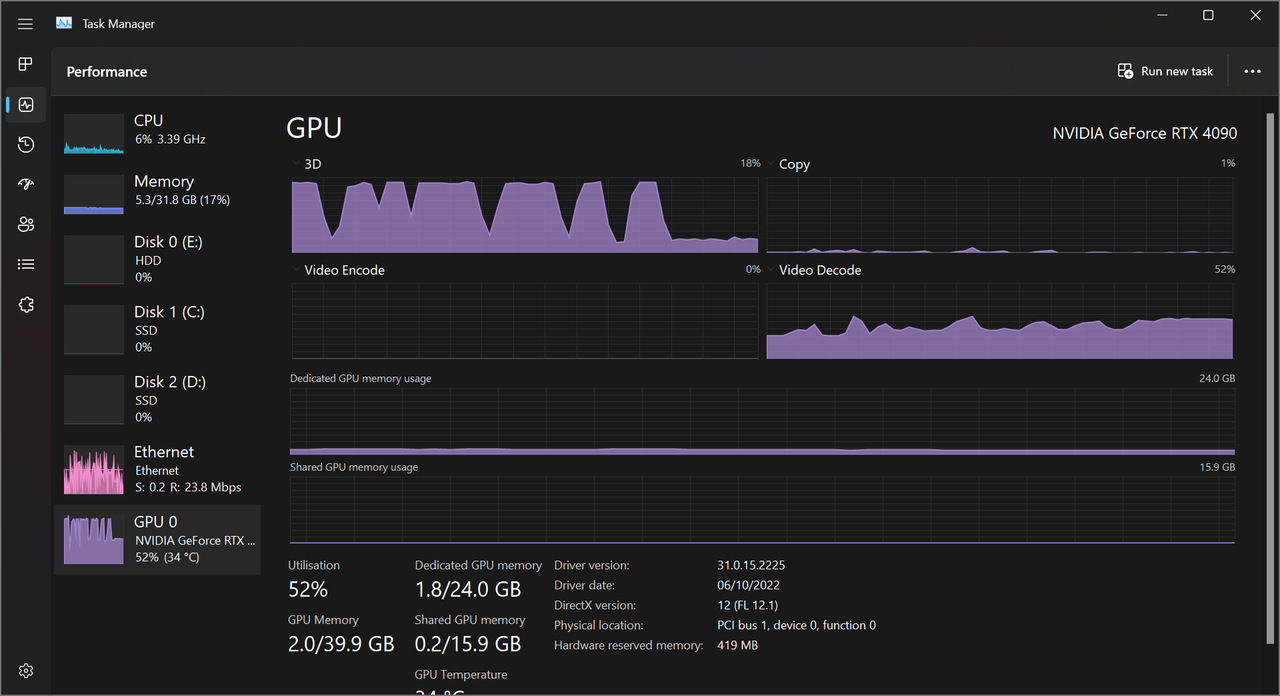Click the Task Manager title bar icon
Screen dimensions: 1280x696
click(64, 23)
